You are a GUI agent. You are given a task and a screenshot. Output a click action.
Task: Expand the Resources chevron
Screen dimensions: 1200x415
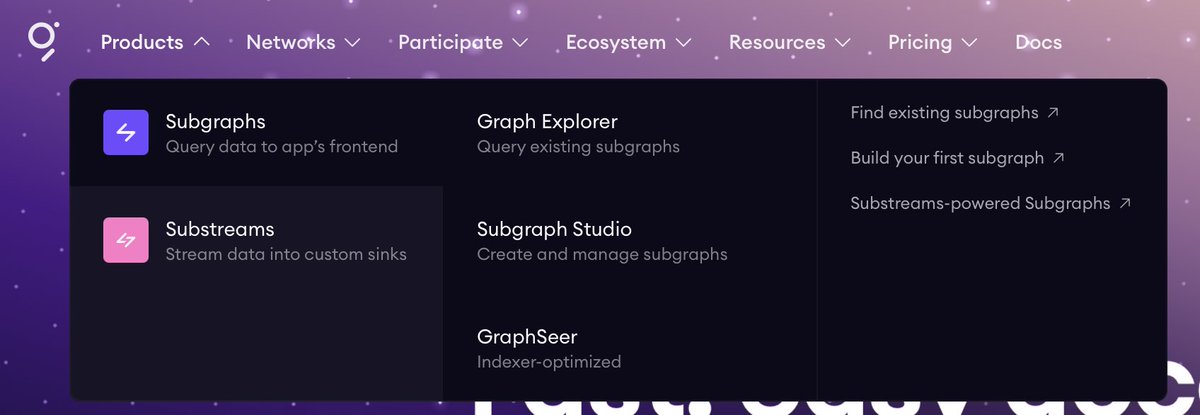coord(842,43)
